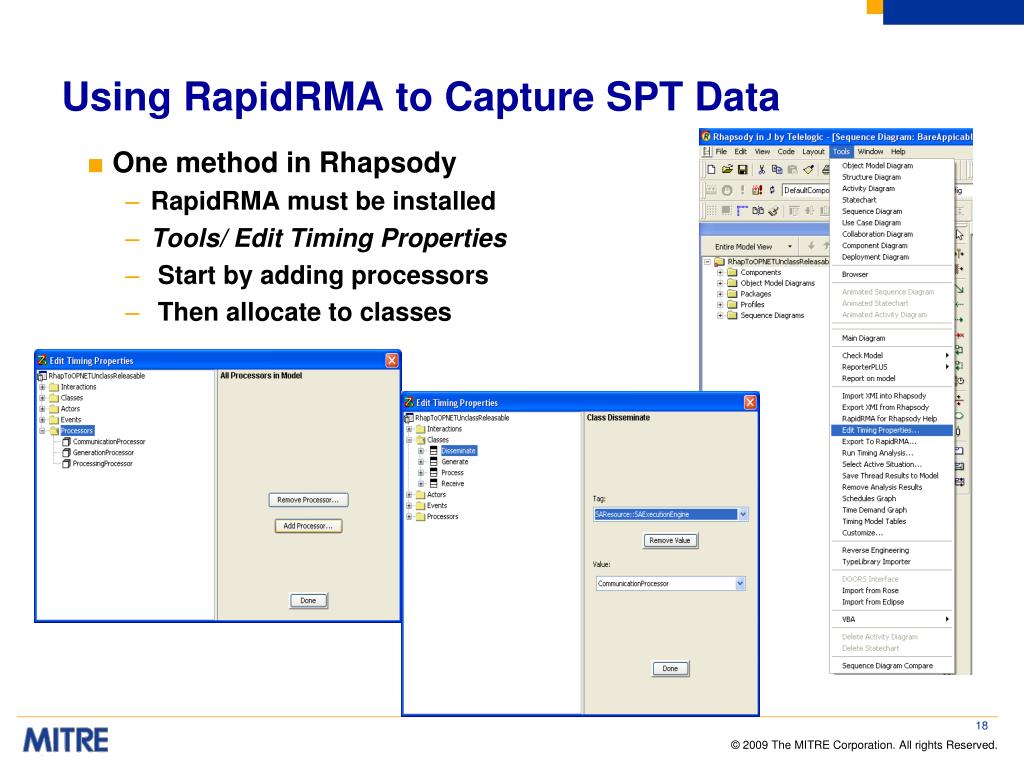The image size is (1024, 768).
Task: Click the Remove Processor button
Action: (308, 500)
